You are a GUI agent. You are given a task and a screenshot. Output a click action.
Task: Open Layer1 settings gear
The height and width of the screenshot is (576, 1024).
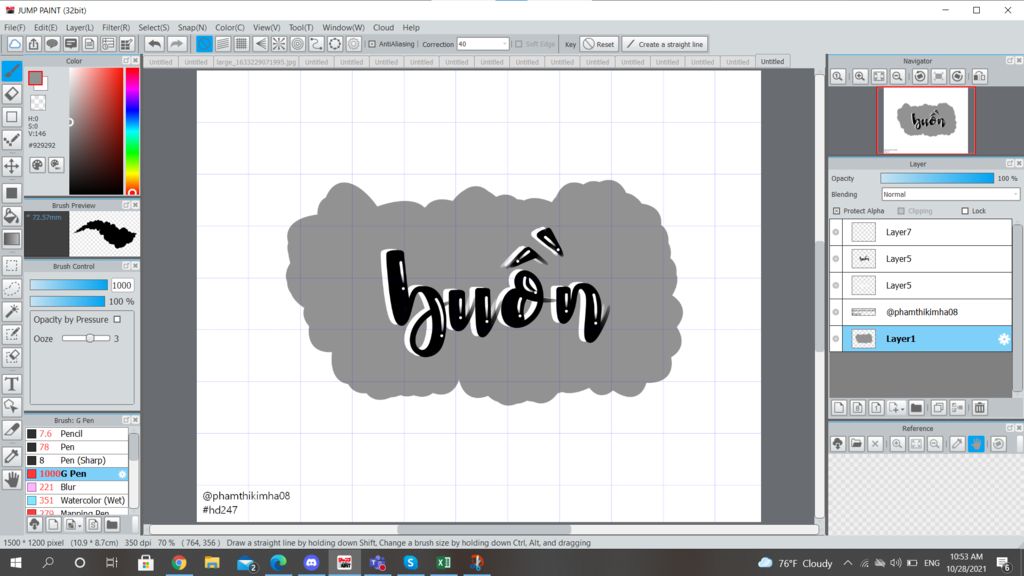tap(1004, 338)
